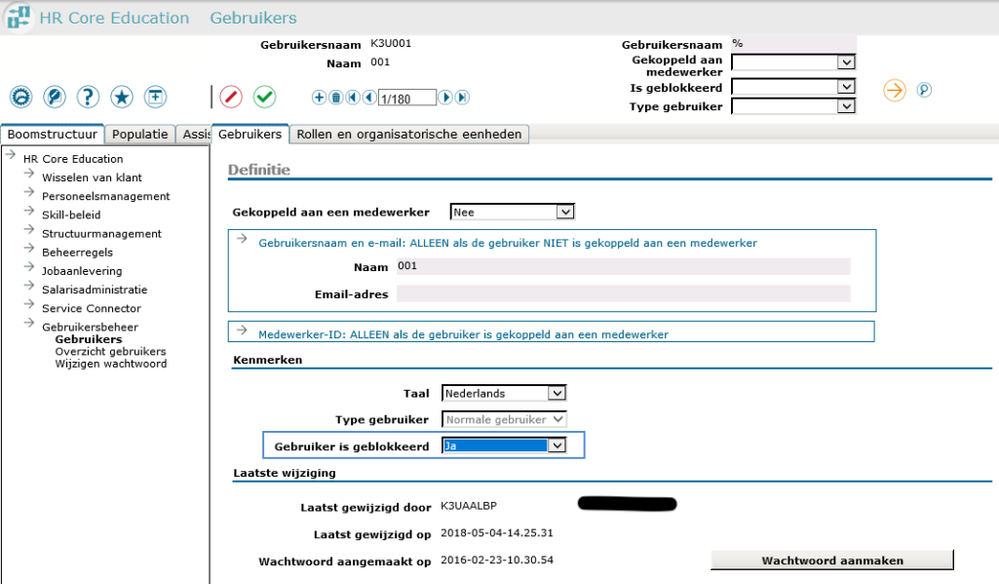Screen dimensions: 999x584
Task: Run search with the orange arrow icon
Action: pos(895,90)
